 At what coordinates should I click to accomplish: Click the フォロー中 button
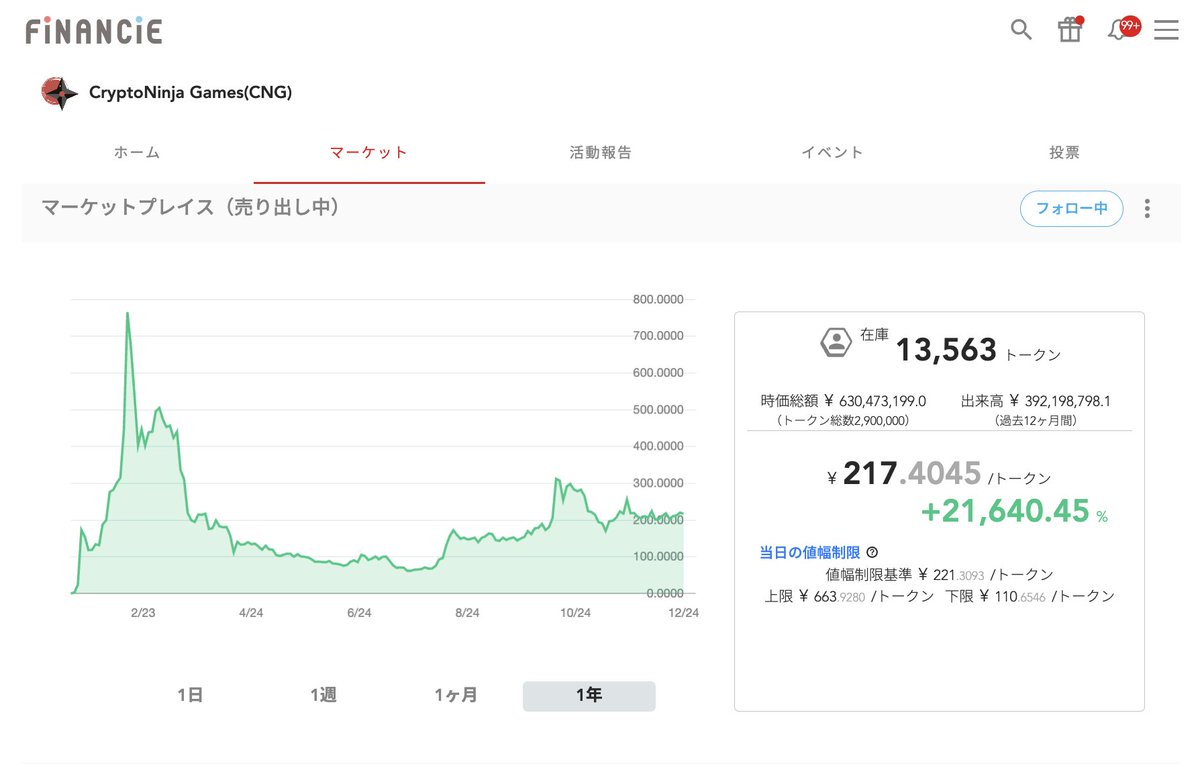point(1072,209)
